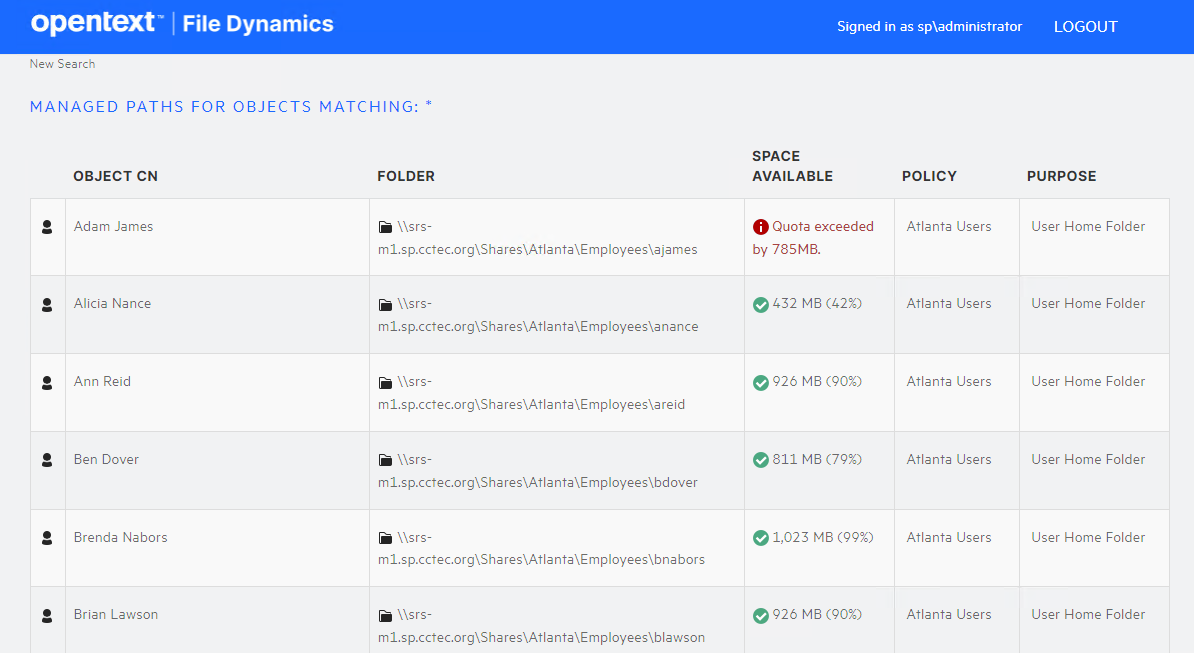Click Atlanta Users policy in Ben Dover row
The height and width of the screenshot is (653, 1194).
coord(948,460)
